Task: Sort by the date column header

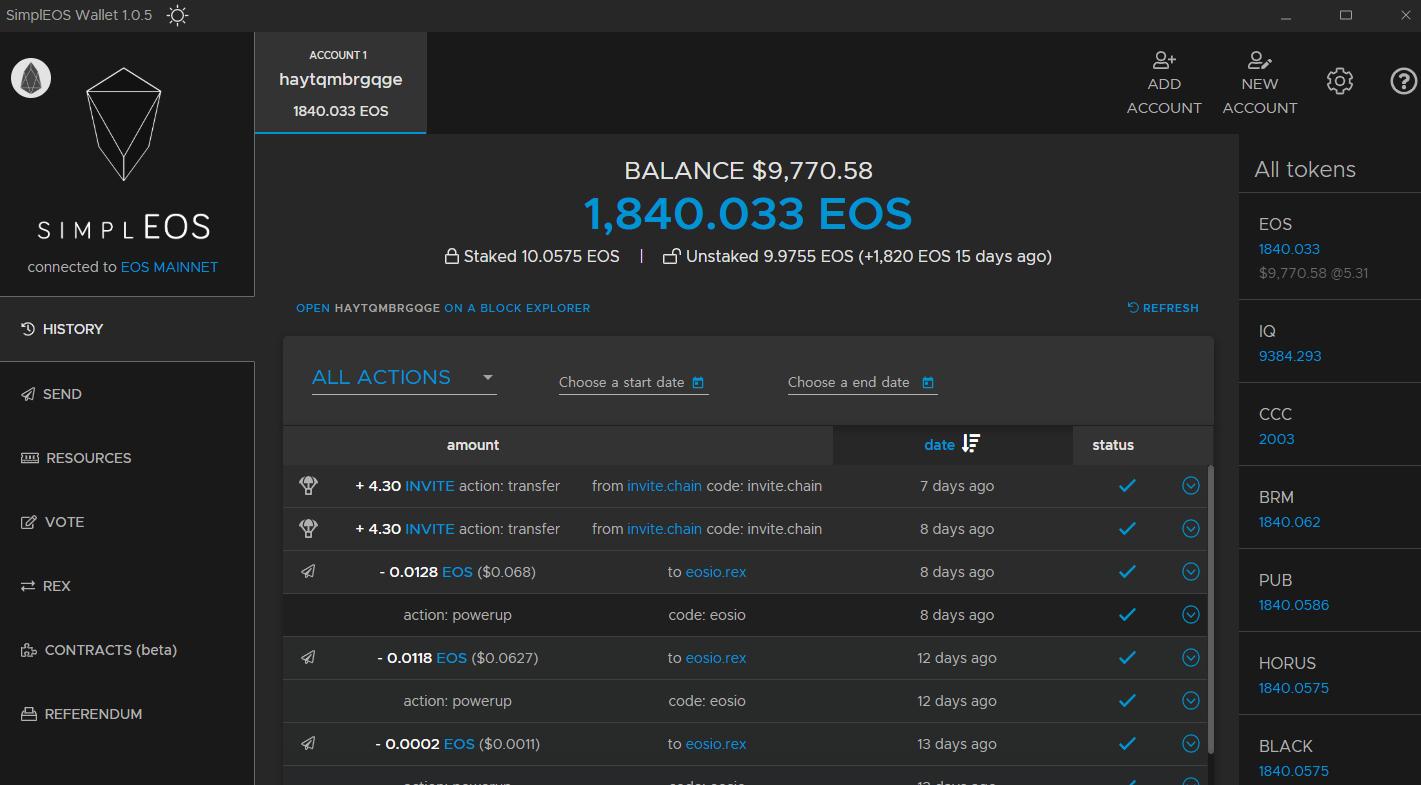Action: tap(952, 445)
